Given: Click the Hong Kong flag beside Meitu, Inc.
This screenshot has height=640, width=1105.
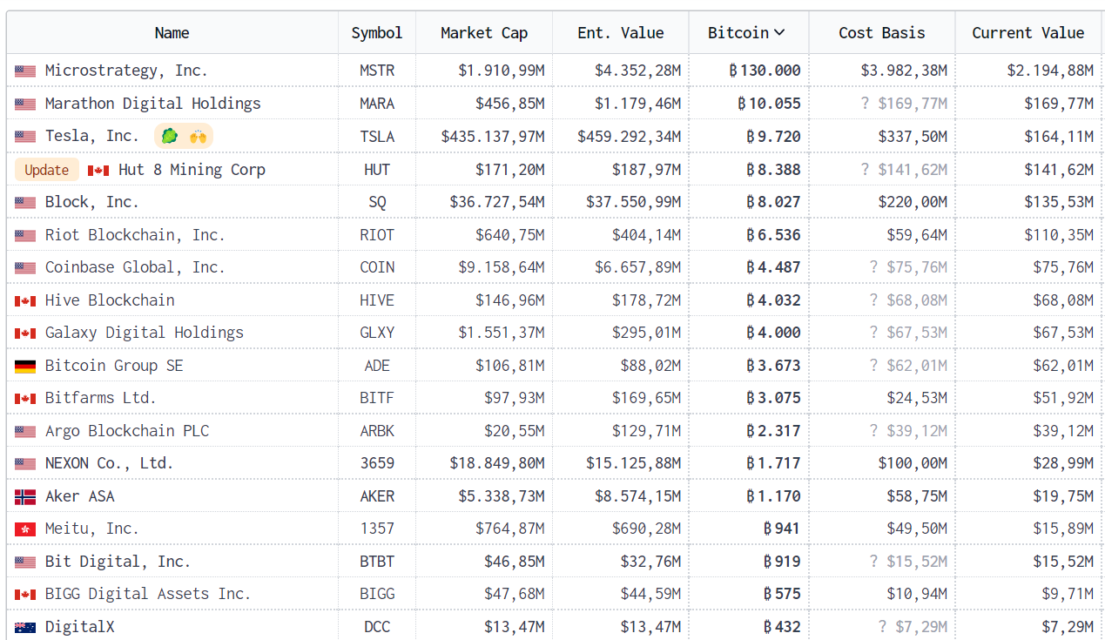Looking at the screenshot, I should (x=25, y=529).
